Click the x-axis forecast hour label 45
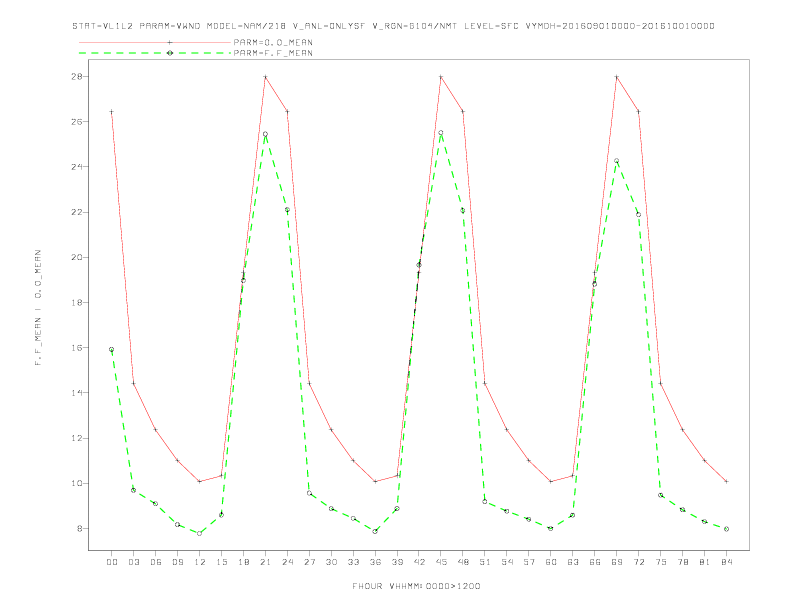Viewport: 792px width, 612px height. click(x=441, y=562)
